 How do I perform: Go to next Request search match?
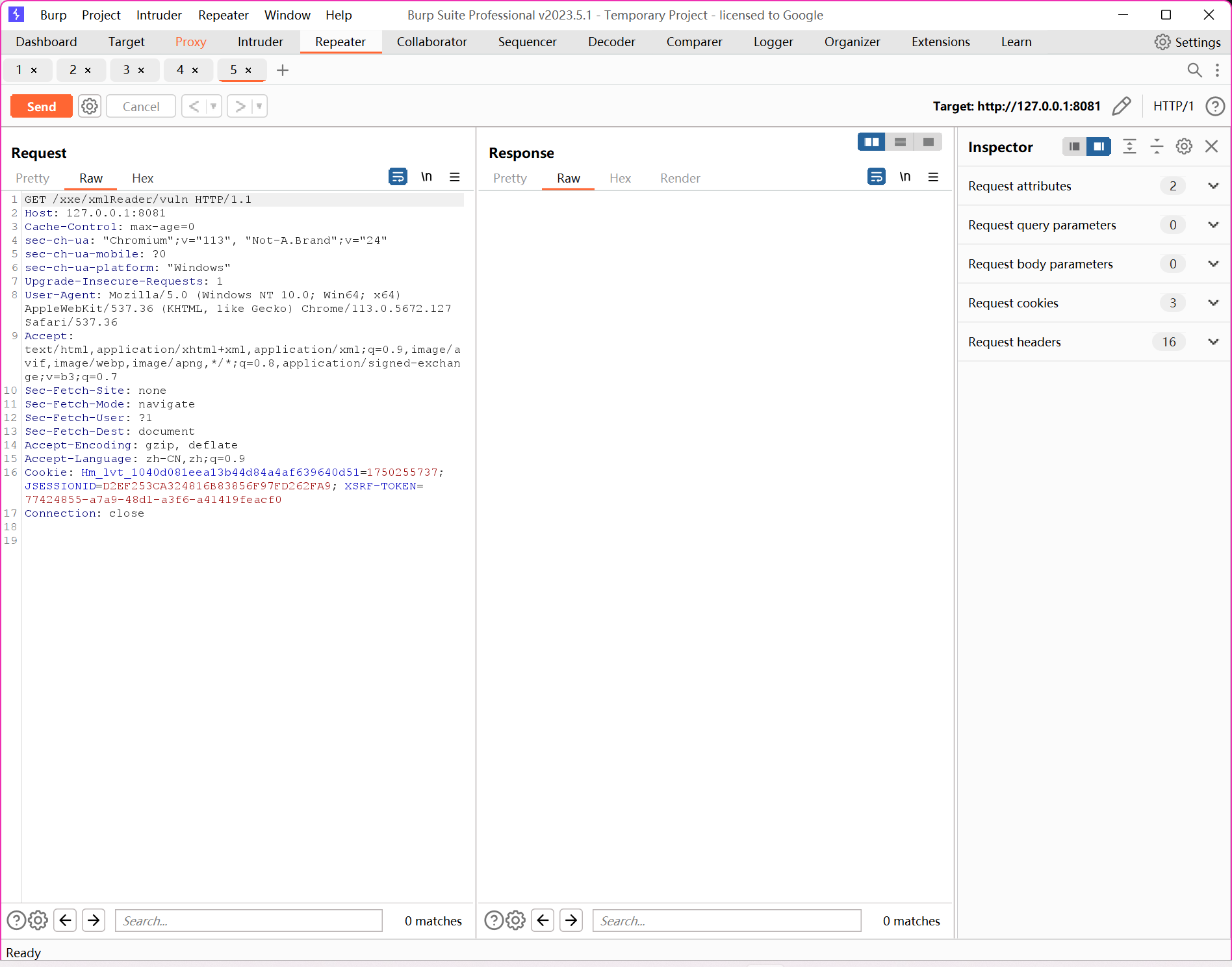click(94, 920)
